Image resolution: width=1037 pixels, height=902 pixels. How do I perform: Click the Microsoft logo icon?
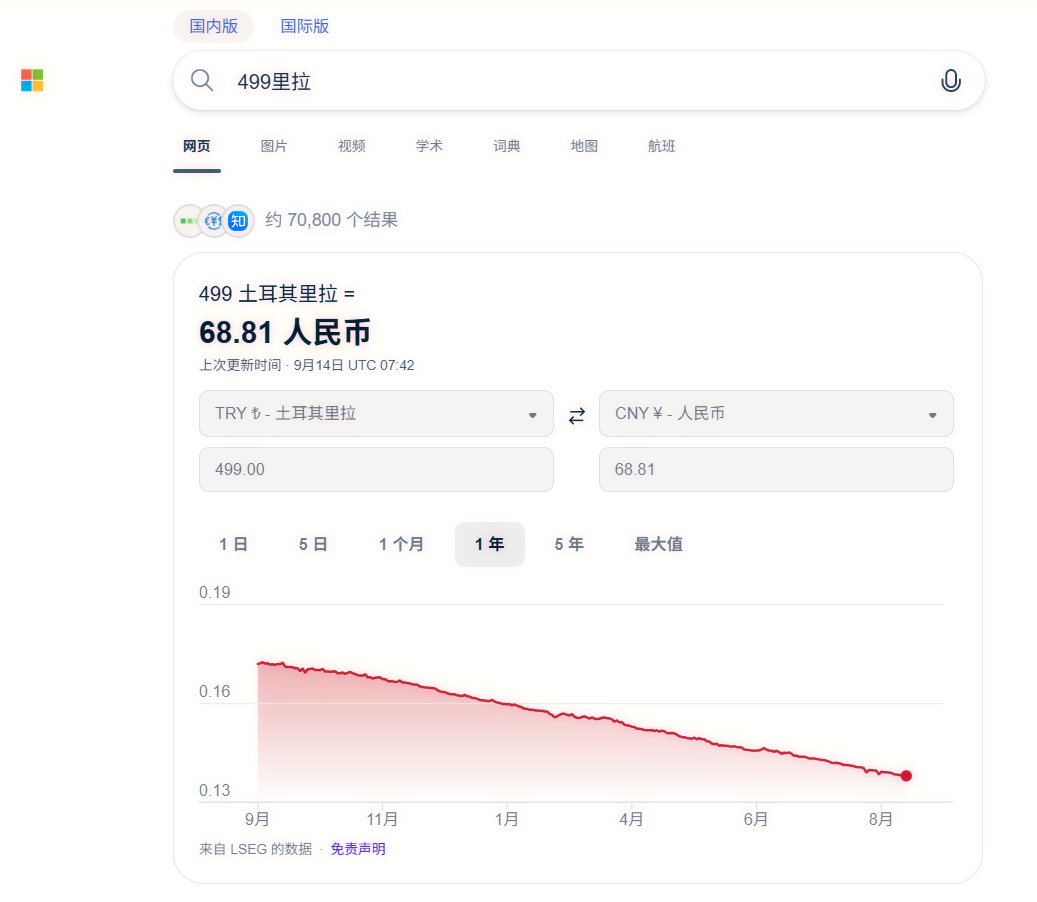(32, 80)
